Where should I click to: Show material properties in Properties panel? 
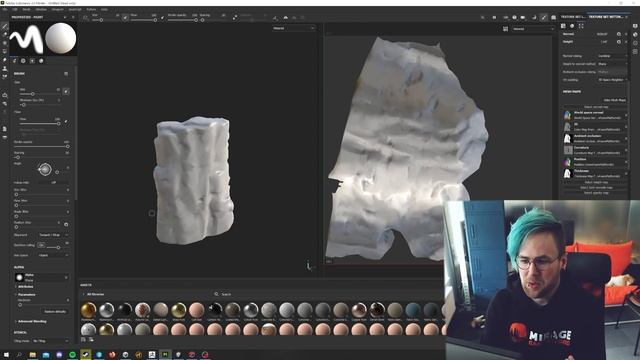pyautogui.click(x=41, y=61)
